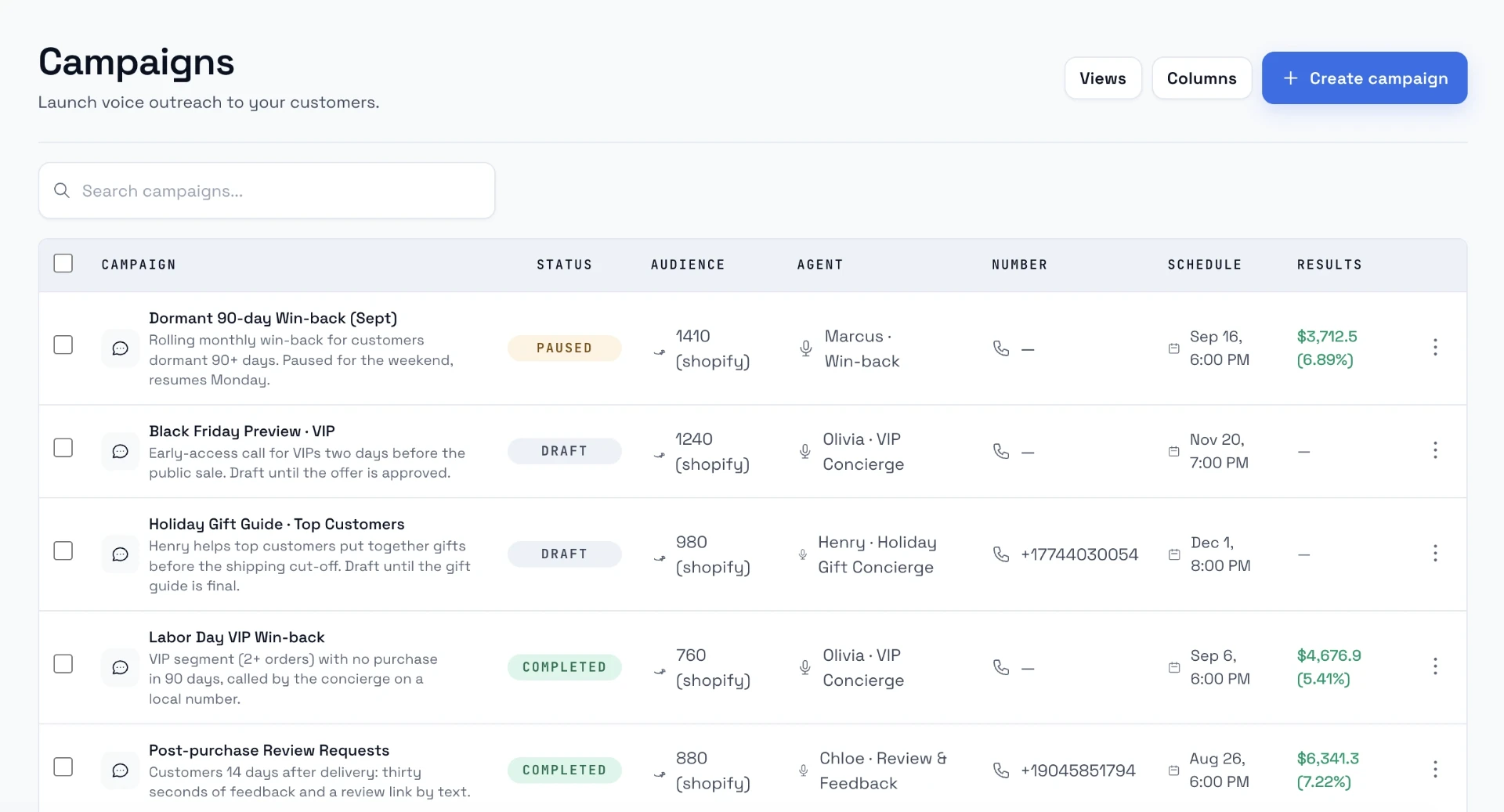Check the Post-purchase Review Requests row

63,767
